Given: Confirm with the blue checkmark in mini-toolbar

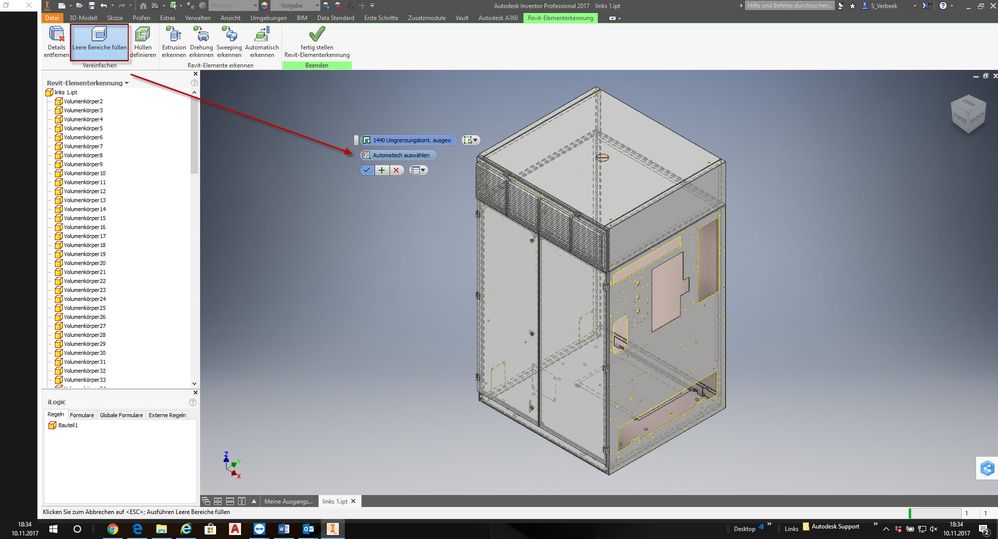Looking at the screenshot, I should coord(367,171).
